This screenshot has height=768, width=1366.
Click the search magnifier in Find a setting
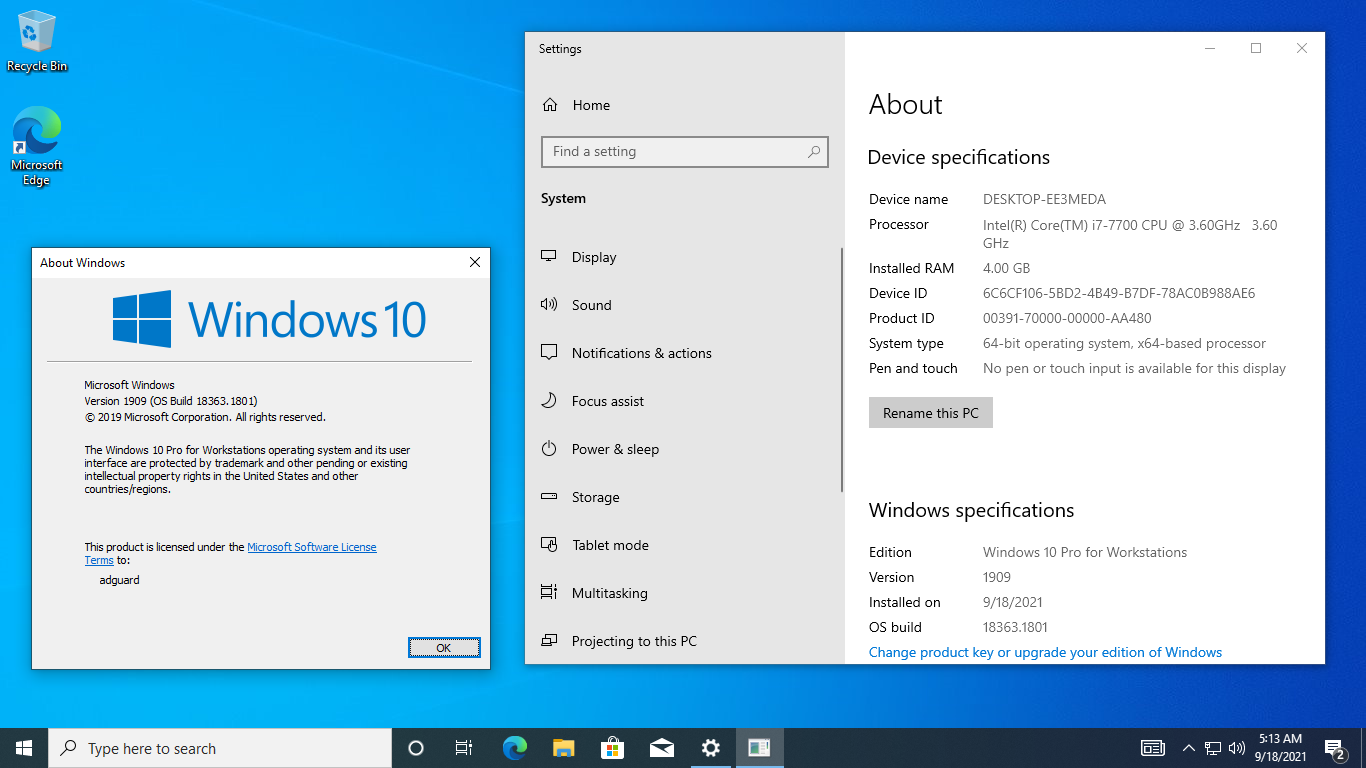(814, 152)
